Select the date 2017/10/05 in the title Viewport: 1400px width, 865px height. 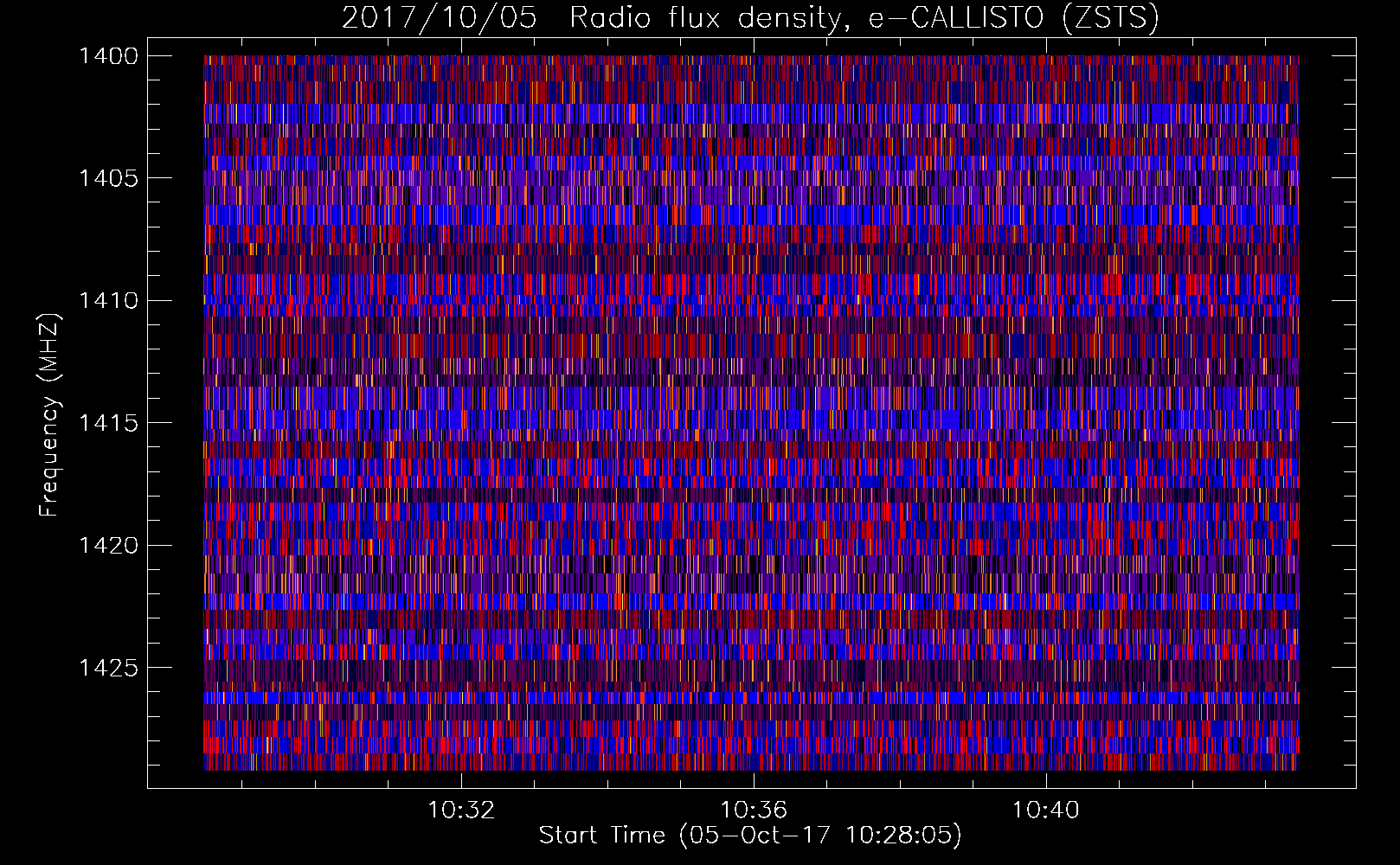[439, 18]
